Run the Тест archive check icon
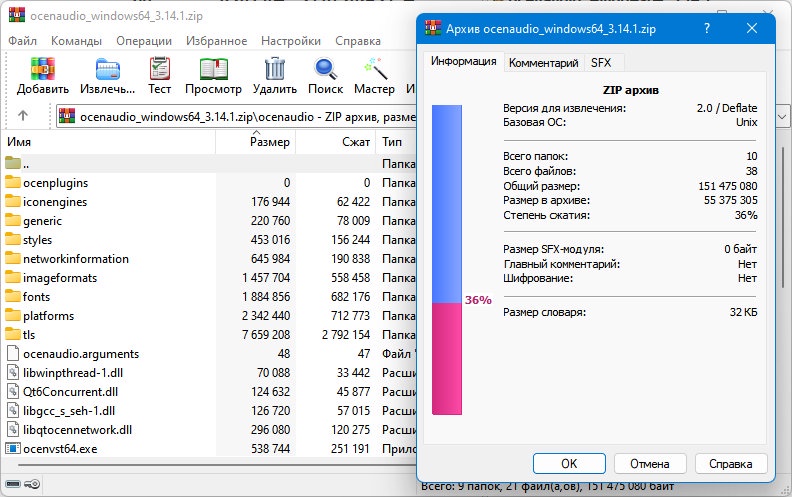This screenshot has width=792, height=497. tap(160, 68)
